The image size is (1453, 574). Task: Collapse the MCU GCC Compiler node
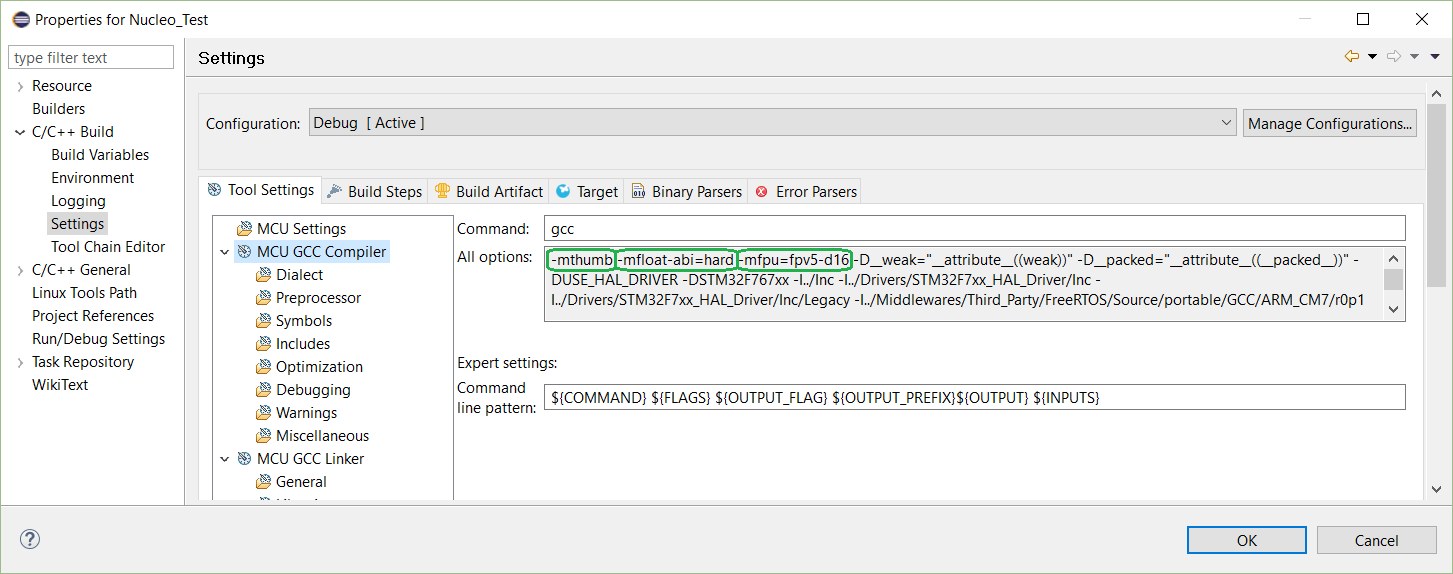point(225,252)
